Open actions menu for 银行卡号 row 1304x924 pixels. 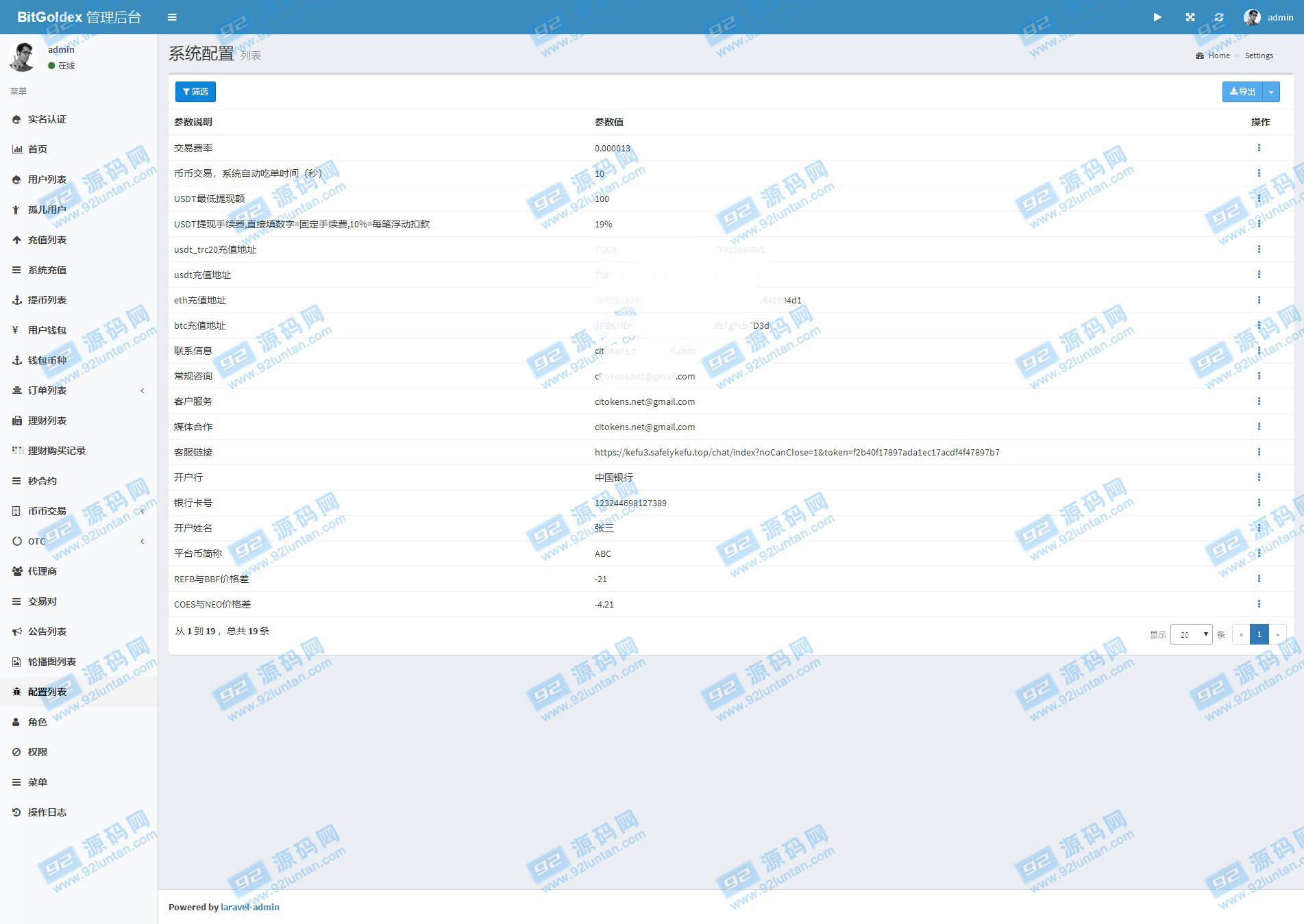1259,503
